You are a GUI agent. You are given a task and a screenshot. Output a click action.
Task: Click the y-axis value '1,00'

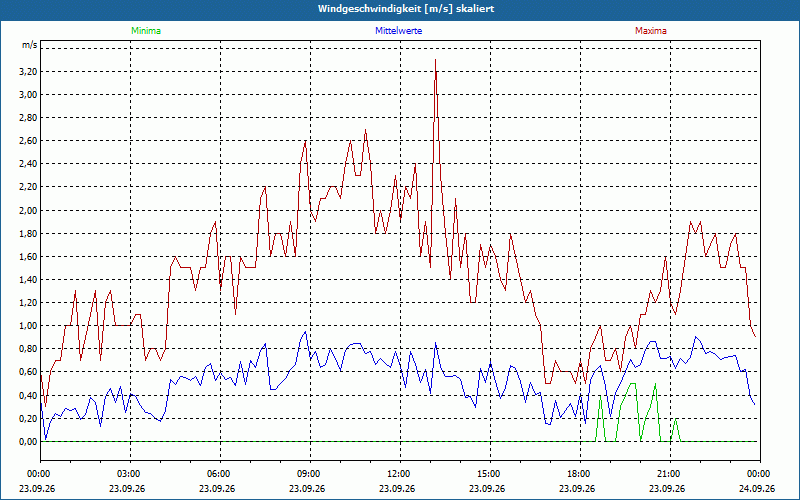coord(28,326)
